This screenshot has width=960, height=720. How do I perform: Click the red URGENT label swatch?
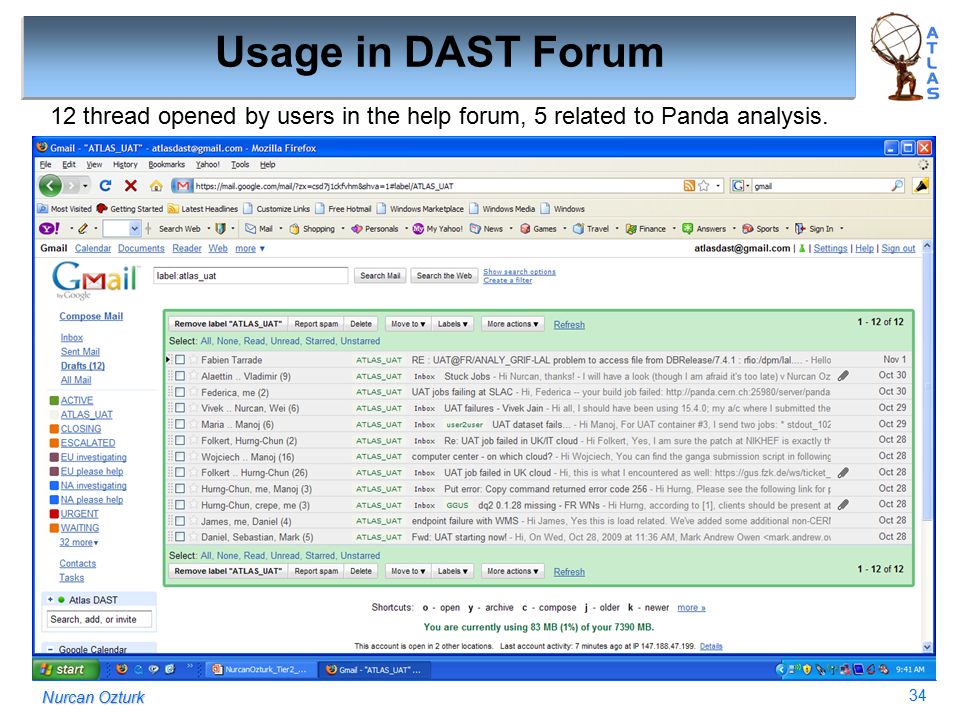click(54, 514)
